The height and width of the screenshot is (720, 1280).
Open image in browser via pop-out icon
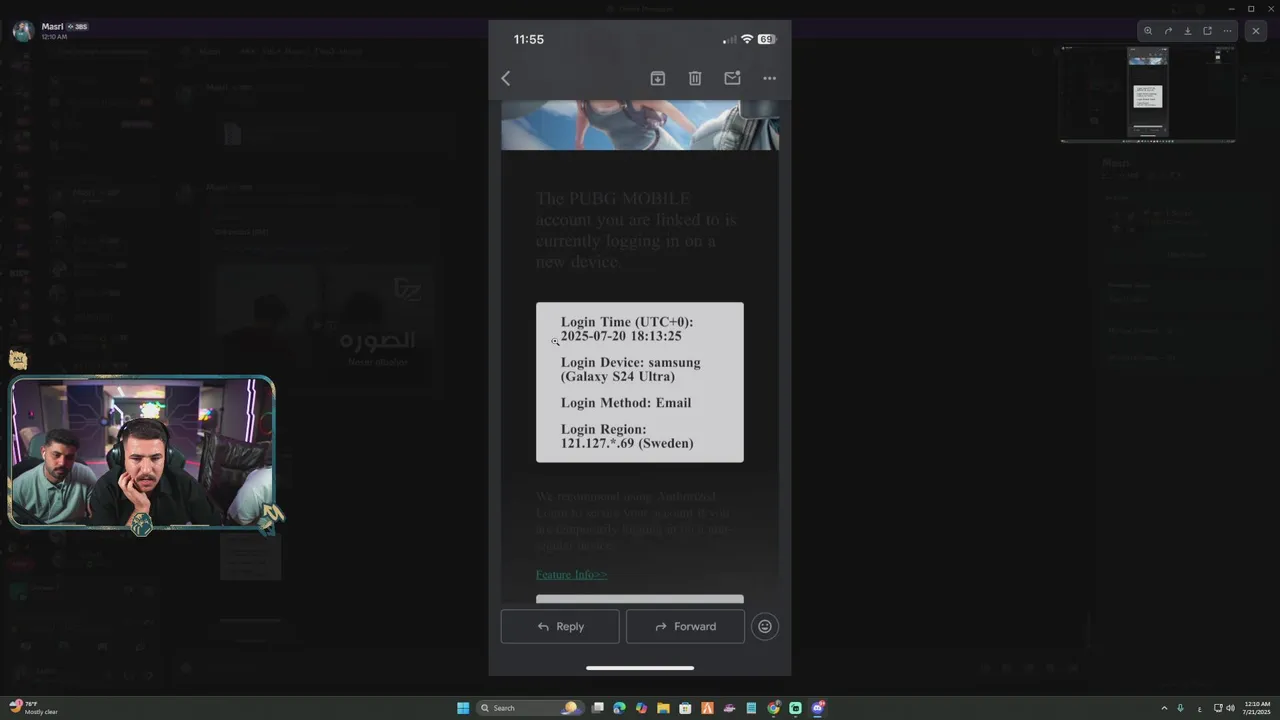1207,31
